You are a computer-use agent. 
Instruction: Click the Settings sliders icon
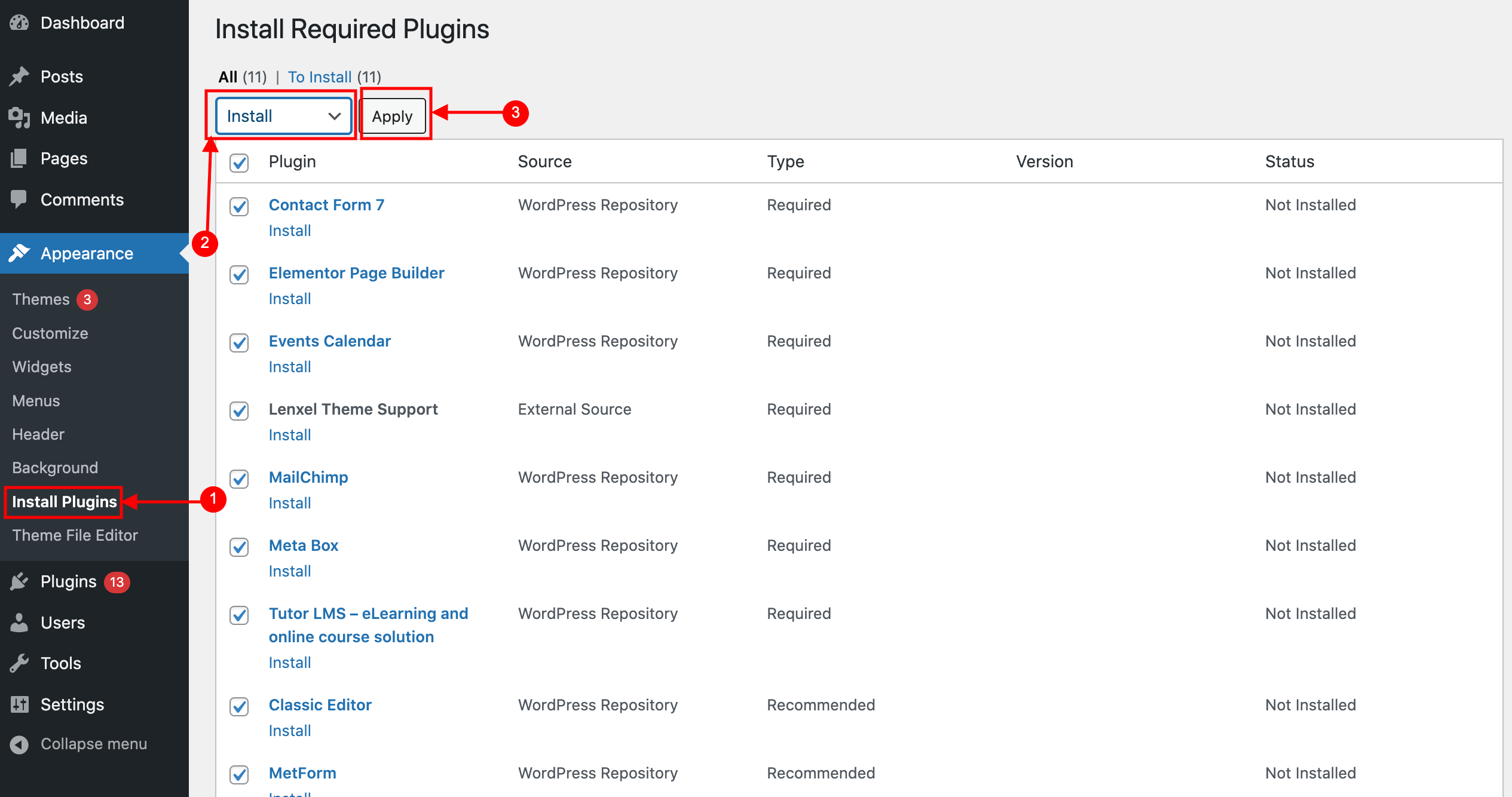pos(19,704)
